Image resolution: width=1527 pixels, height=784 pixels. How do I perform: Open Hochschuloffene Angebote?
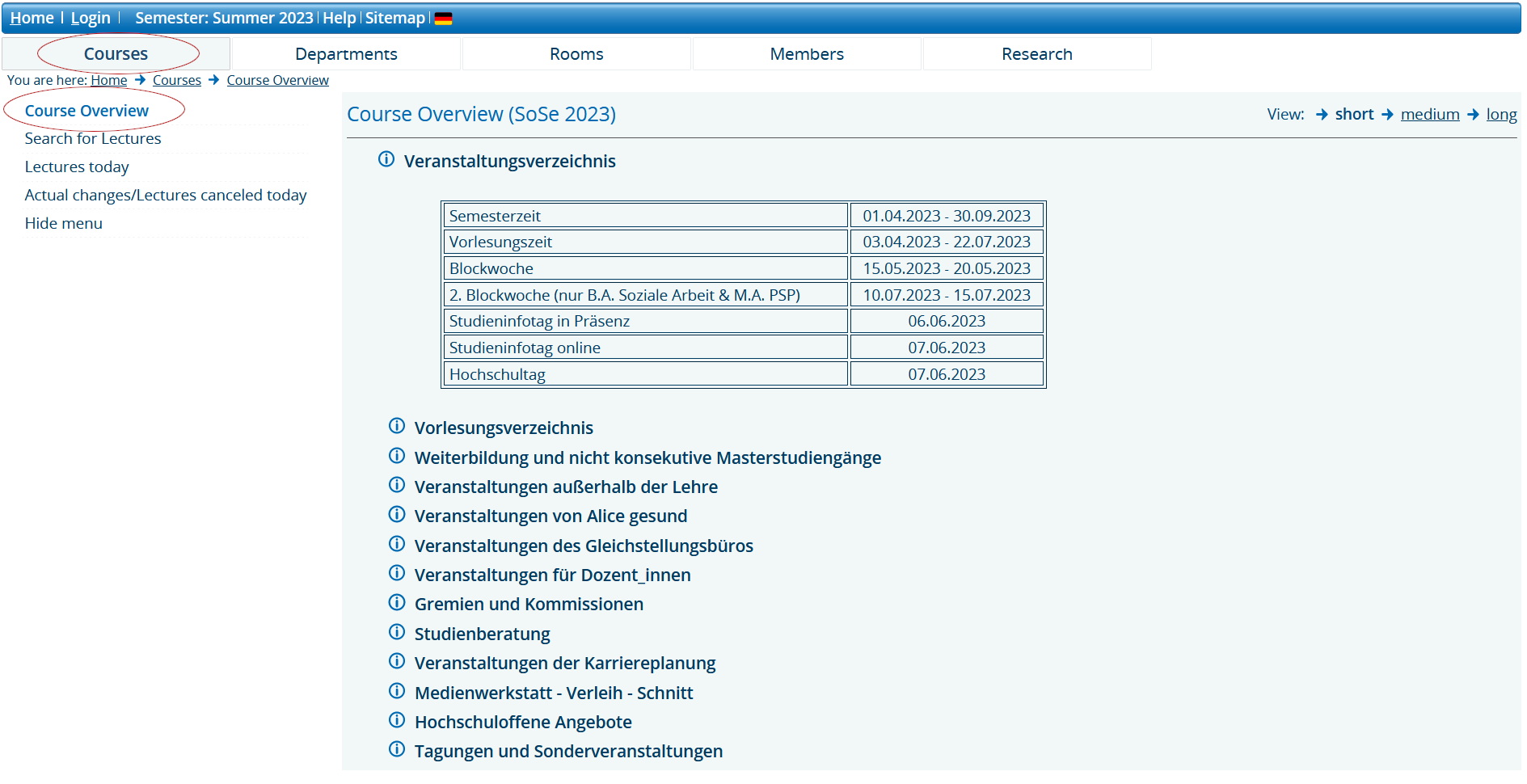[523, 722]
